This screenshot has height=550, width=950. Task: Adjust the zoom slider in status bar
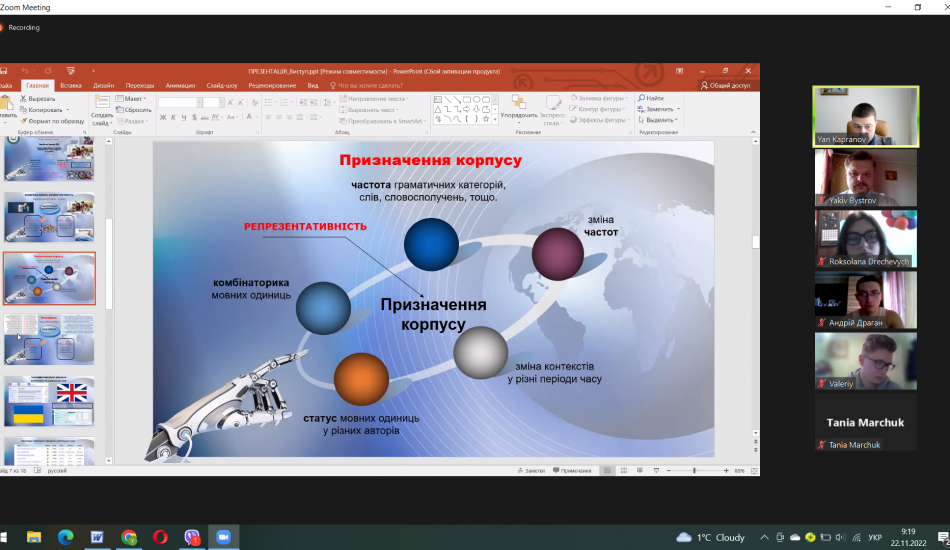click(695, 470)
